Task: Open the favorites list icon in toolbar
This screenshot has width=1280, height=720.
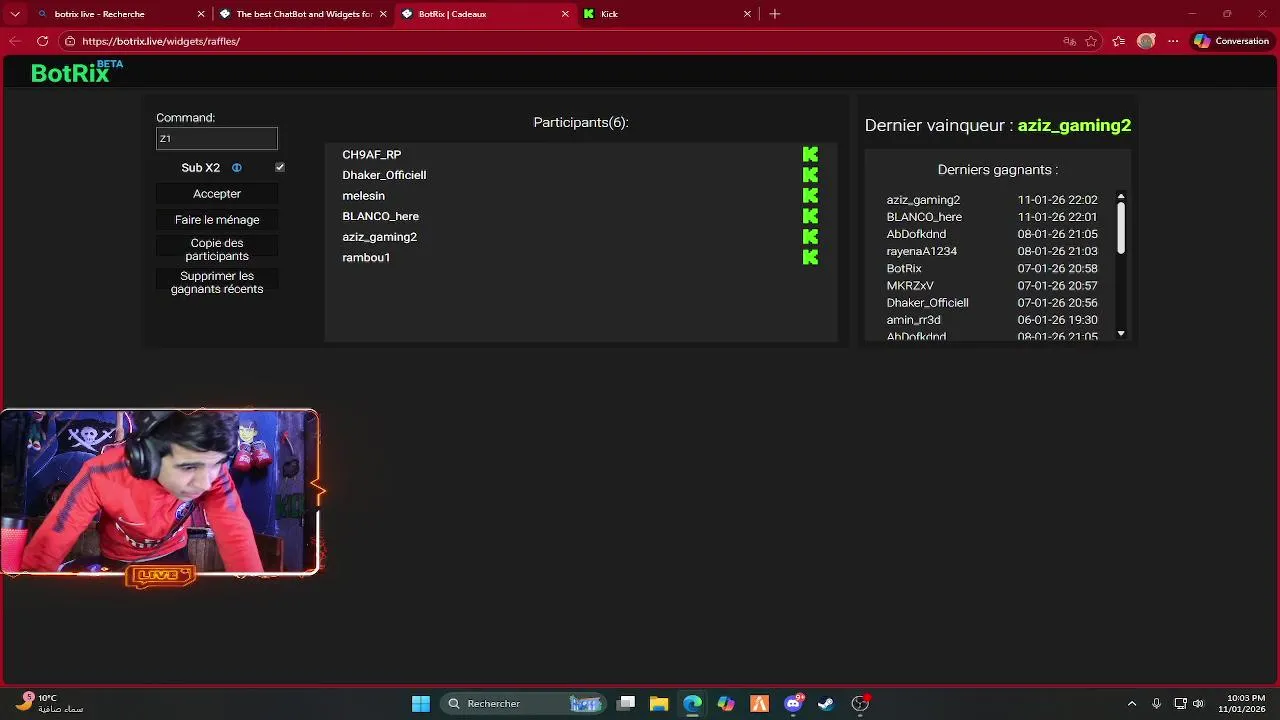Action: pyautogui.click(x=1118, y=41)
